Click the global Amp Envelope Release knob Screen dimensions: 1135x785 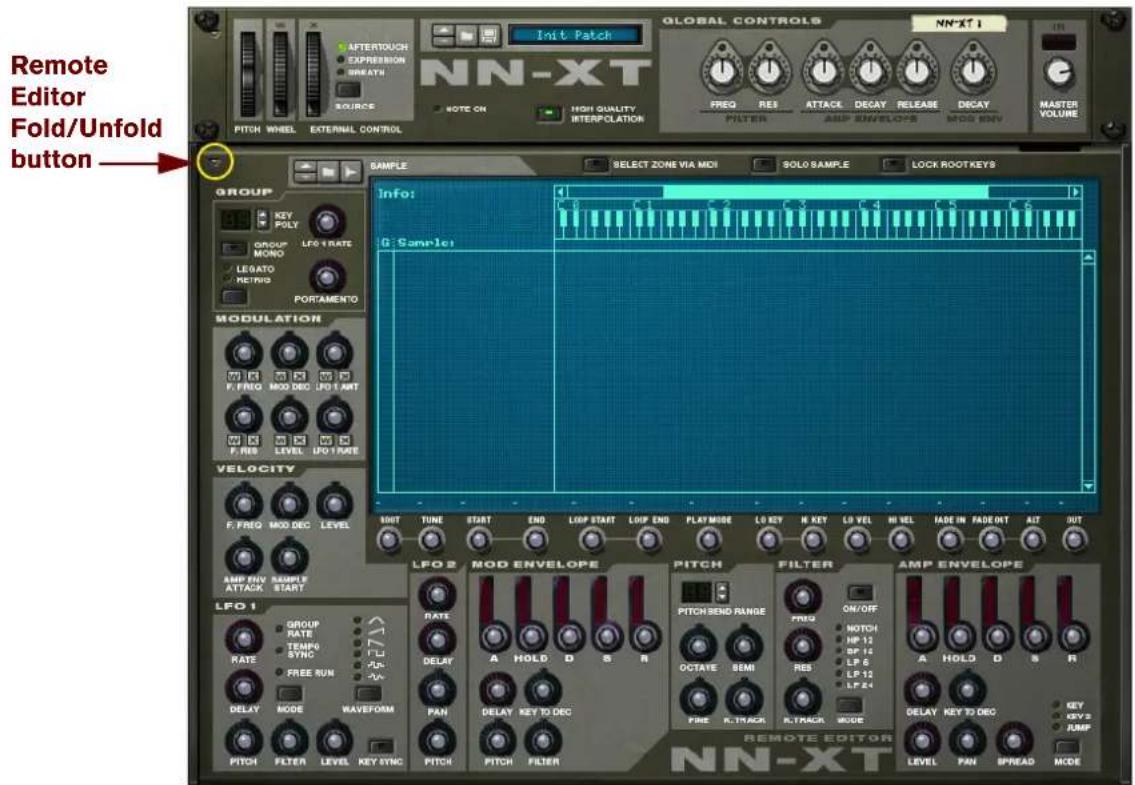pyautogui.click(x=916, y=70)
